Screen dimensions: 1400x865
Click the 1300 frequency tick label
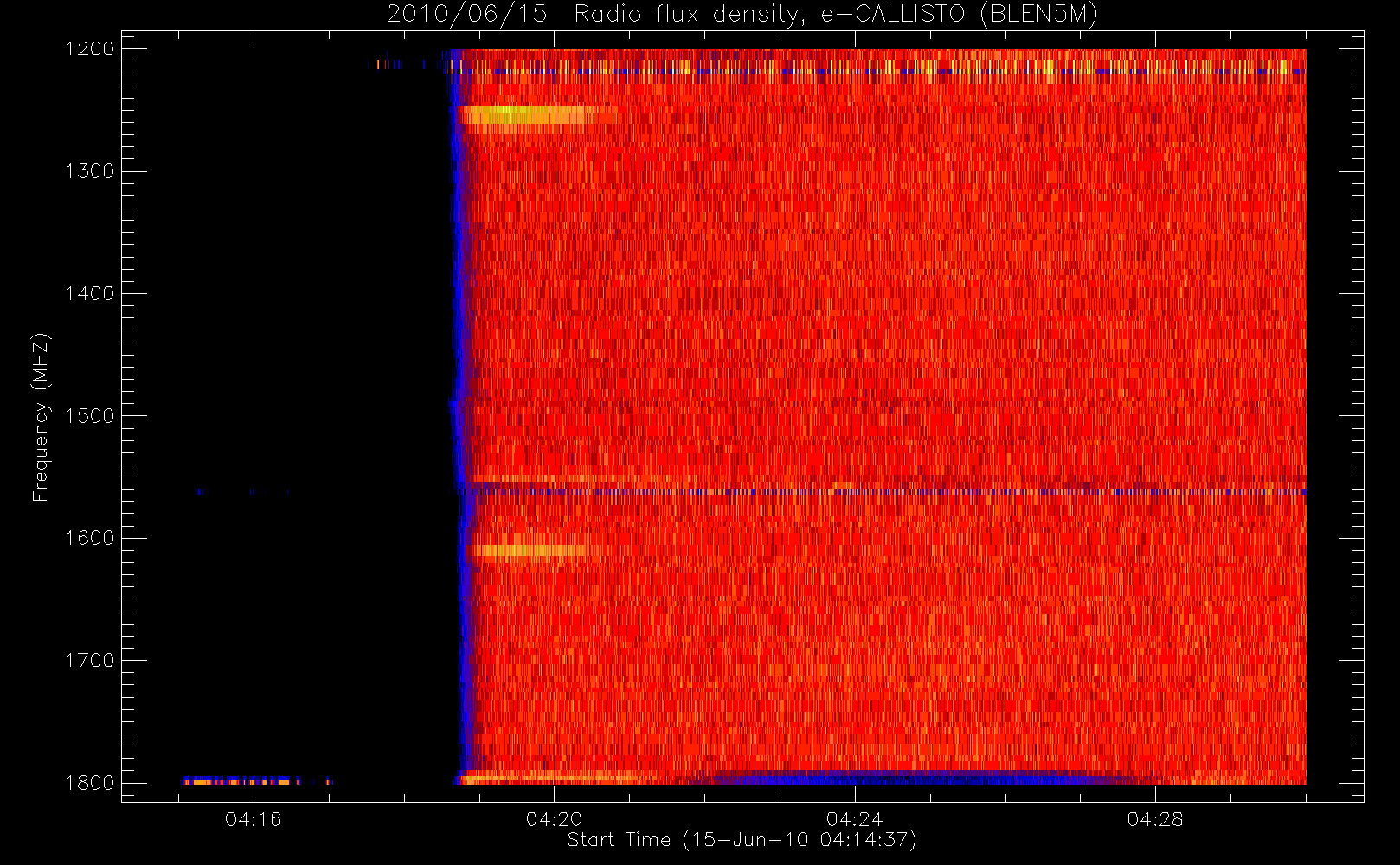coord(90,171)
